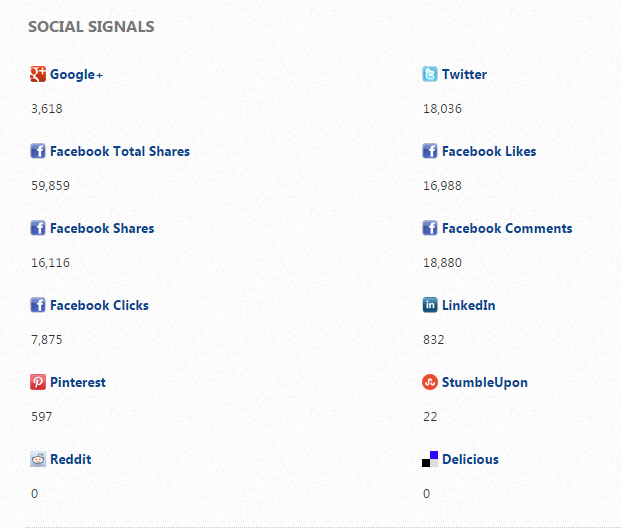
Task: Select the Pinterest text link
Action: (x=77, y=382)
